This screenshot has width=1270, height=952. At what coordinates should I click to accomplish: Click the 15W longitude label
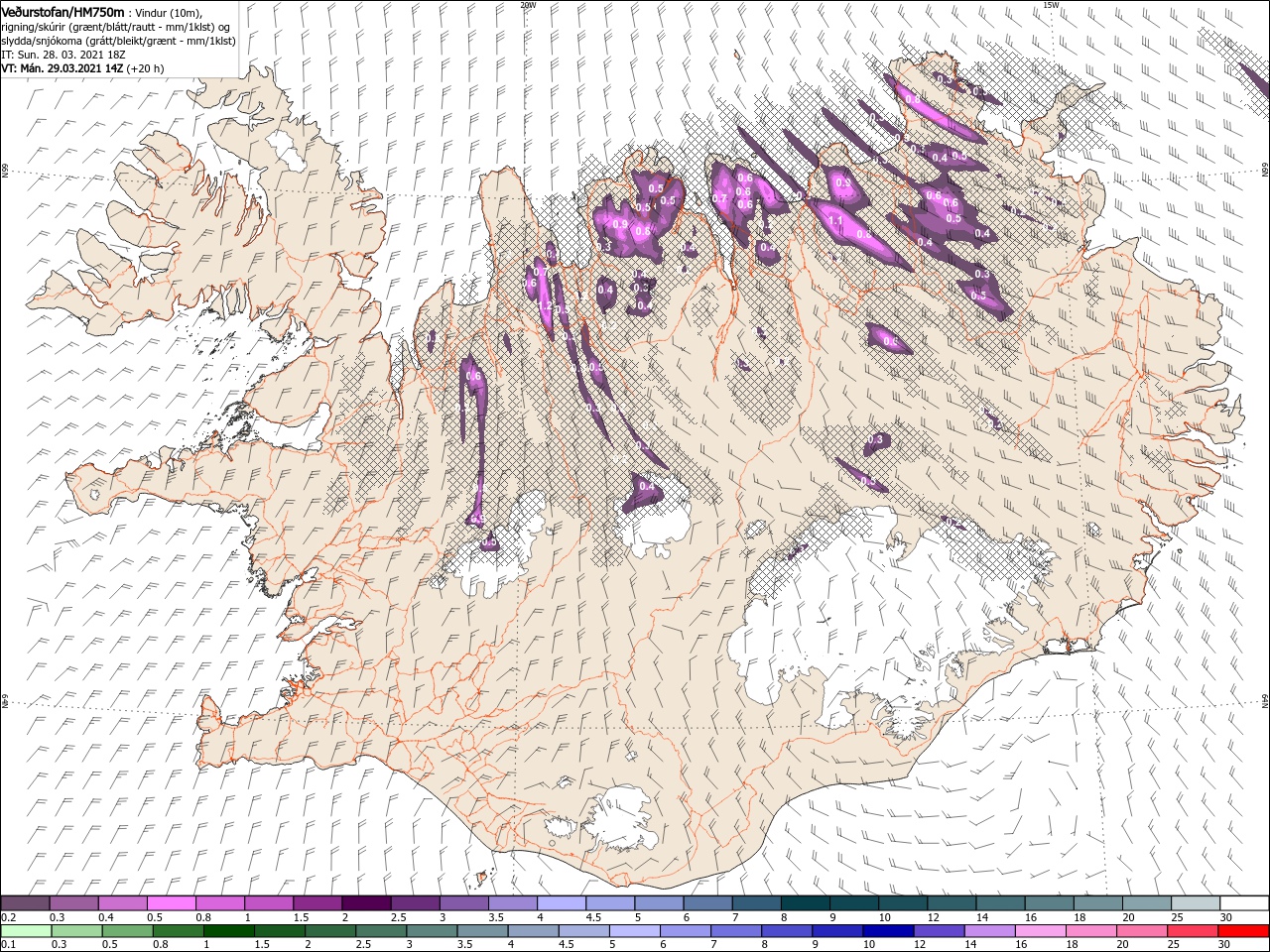point(1052,5)
